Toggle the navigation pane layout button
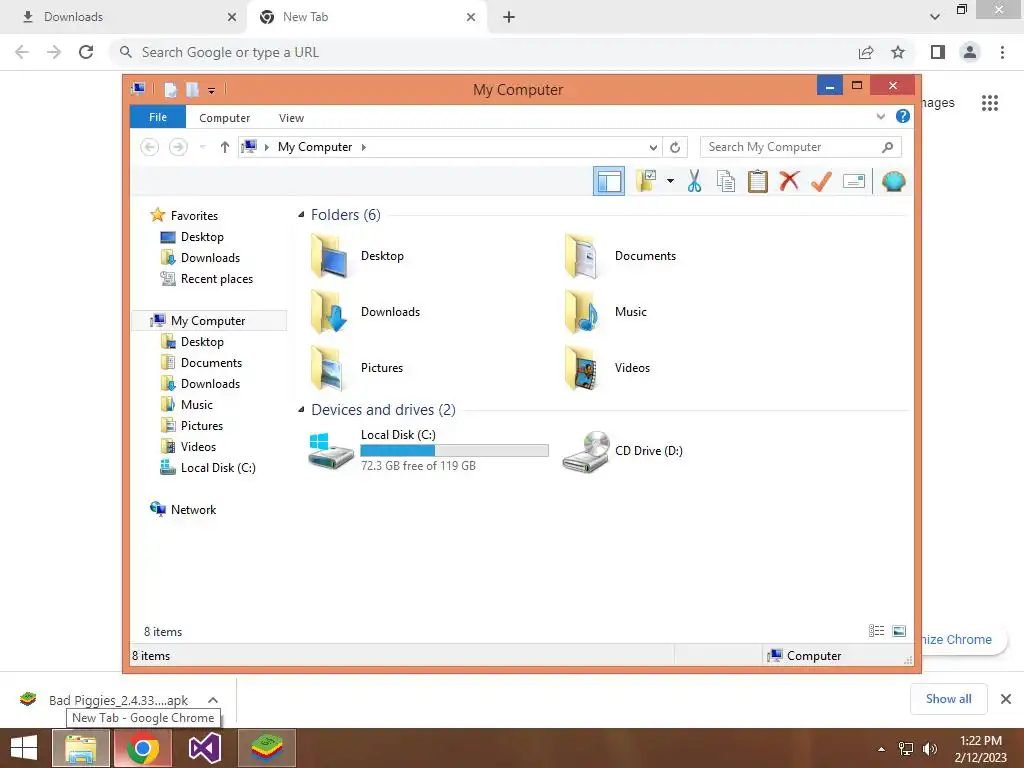 [x=609, y=181]
